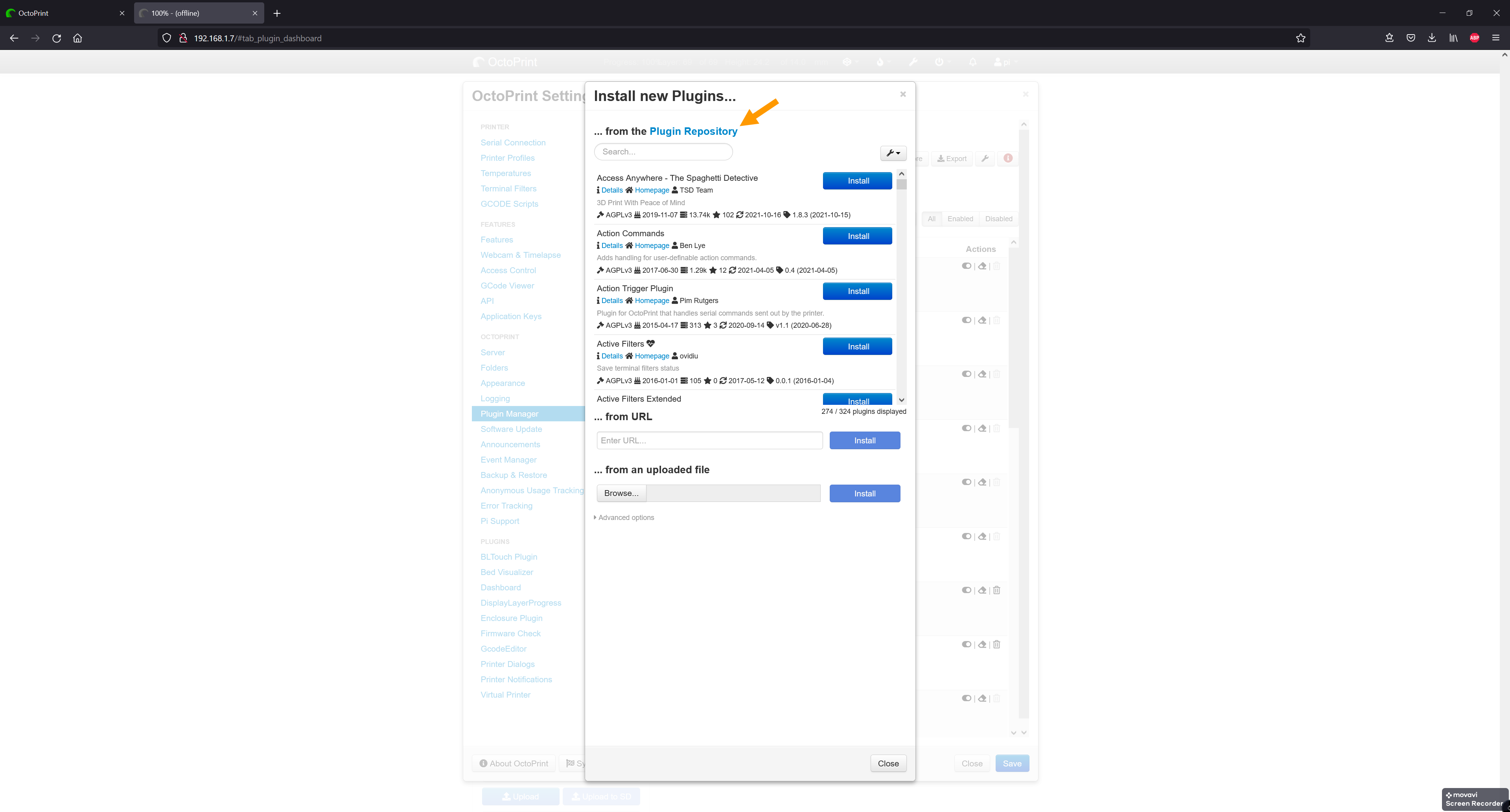This screenshot has height=812, width=1510.
Task: Open a new browser tab
Action: click(277, 13)
